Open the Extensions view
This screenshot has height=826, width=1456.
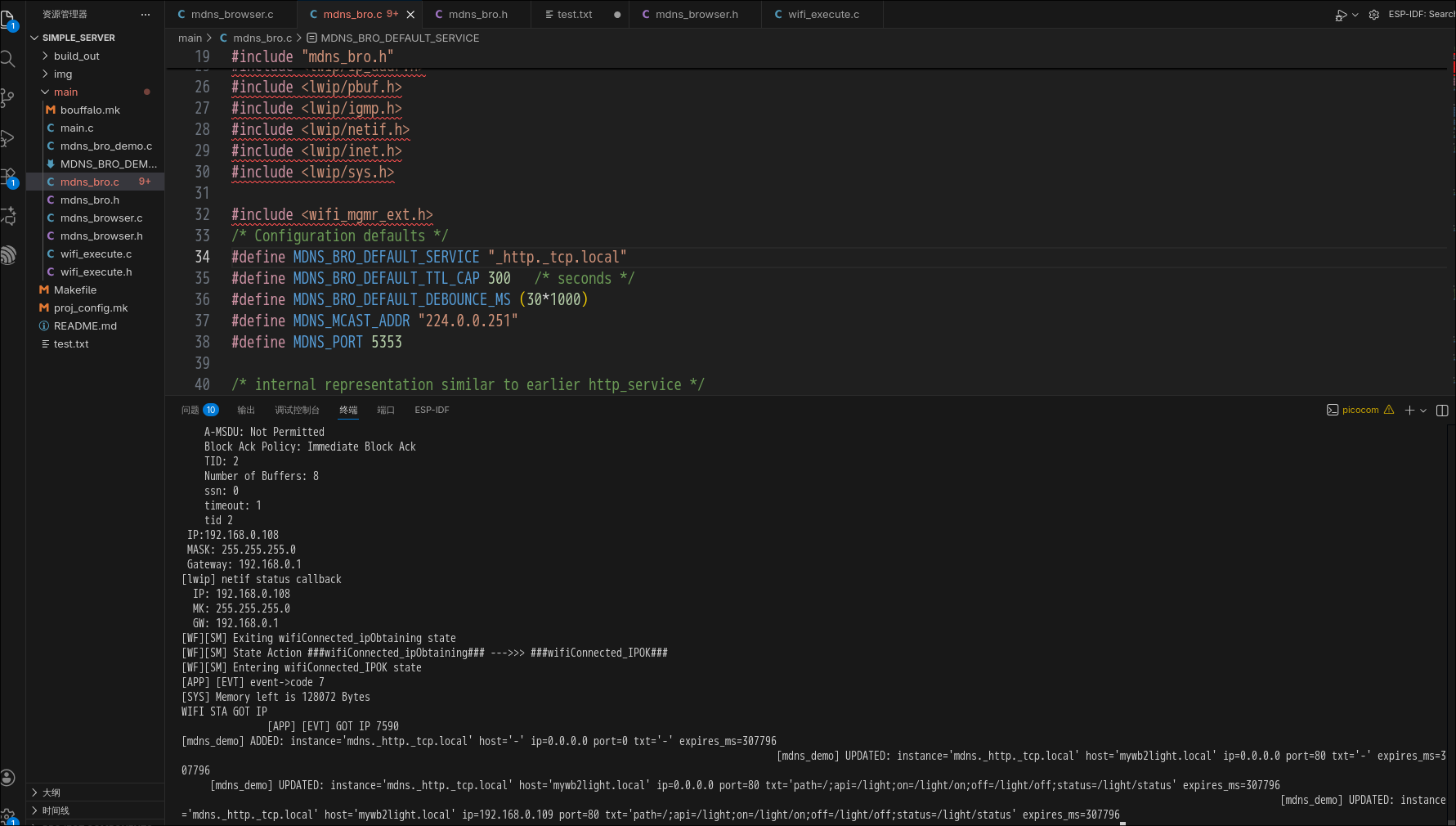click(x=8, y=177)
